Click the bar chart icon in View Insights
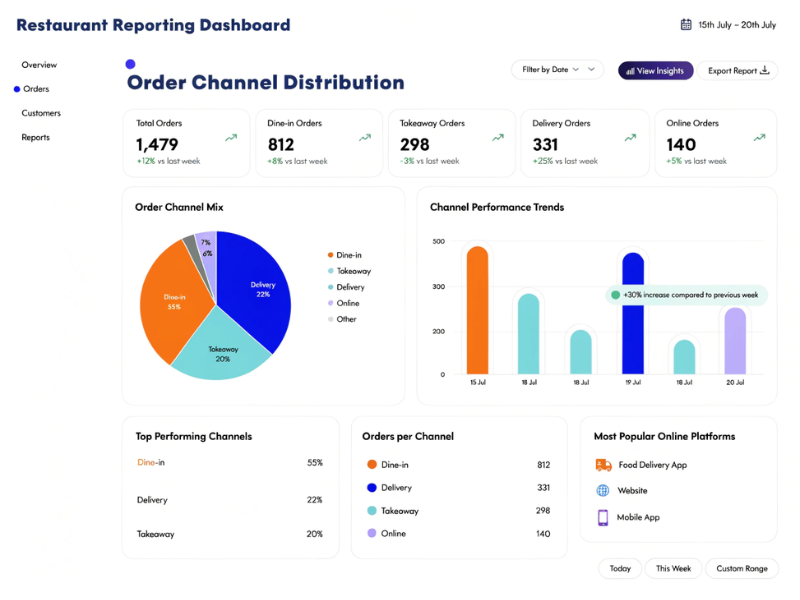This screenshot has width=800, height=600. [629, 71]
